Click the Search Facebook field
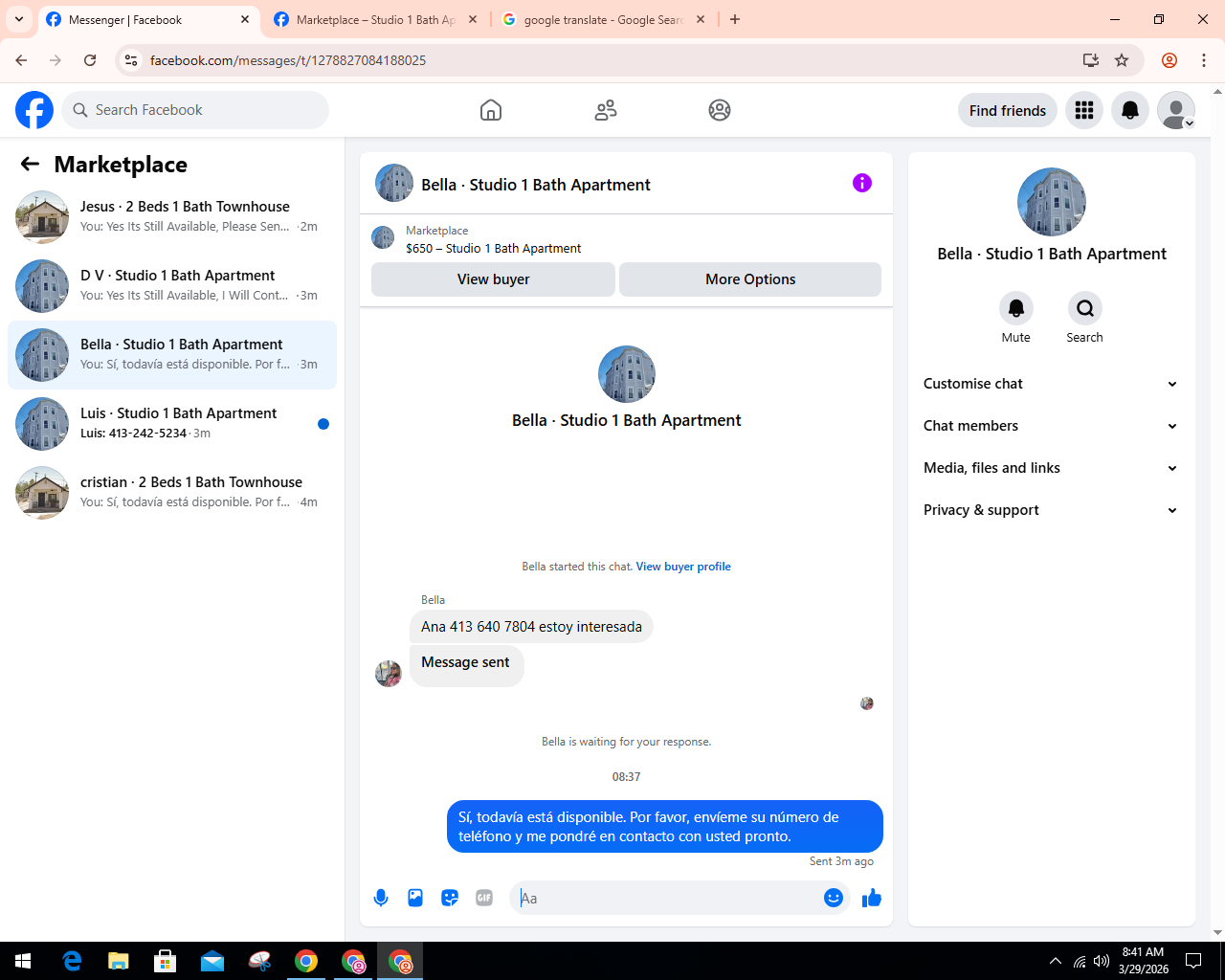This screenshot has height=980, width=1225. pyautogui.click(x=195, y=110)
